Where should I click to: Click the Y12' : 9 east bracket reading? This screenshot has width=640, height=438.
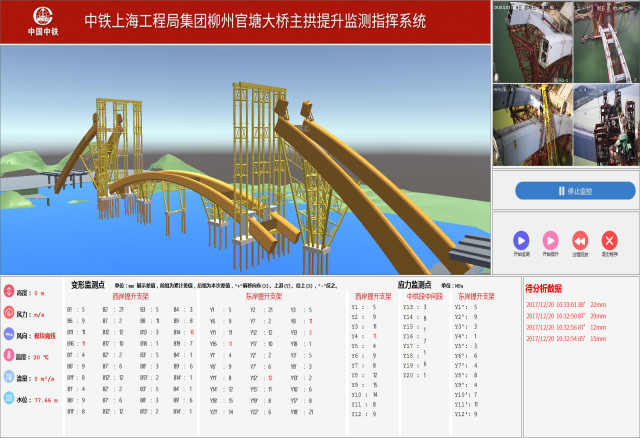[466, 414]
